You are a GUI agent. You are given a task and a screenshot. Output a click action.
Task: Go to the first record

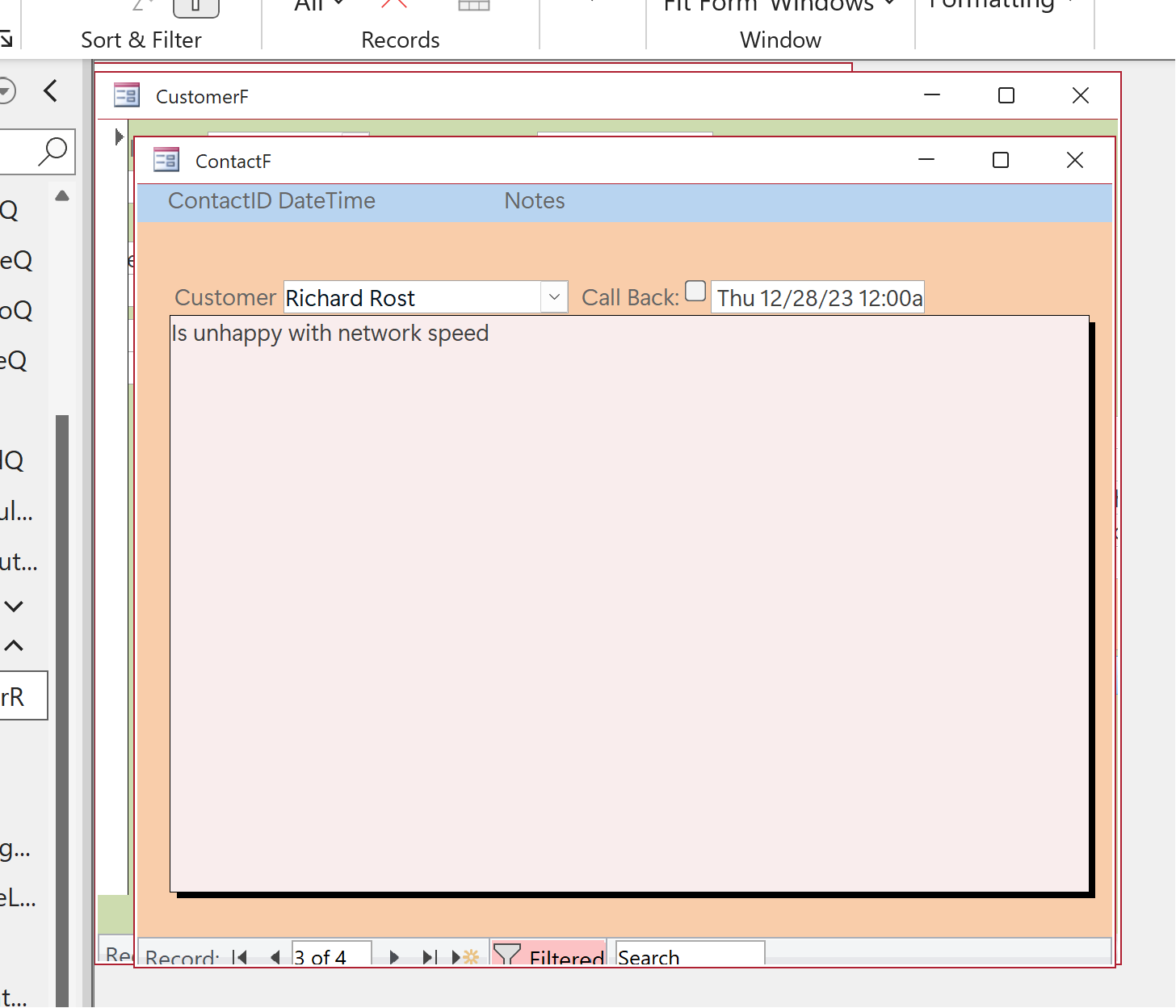239,957
